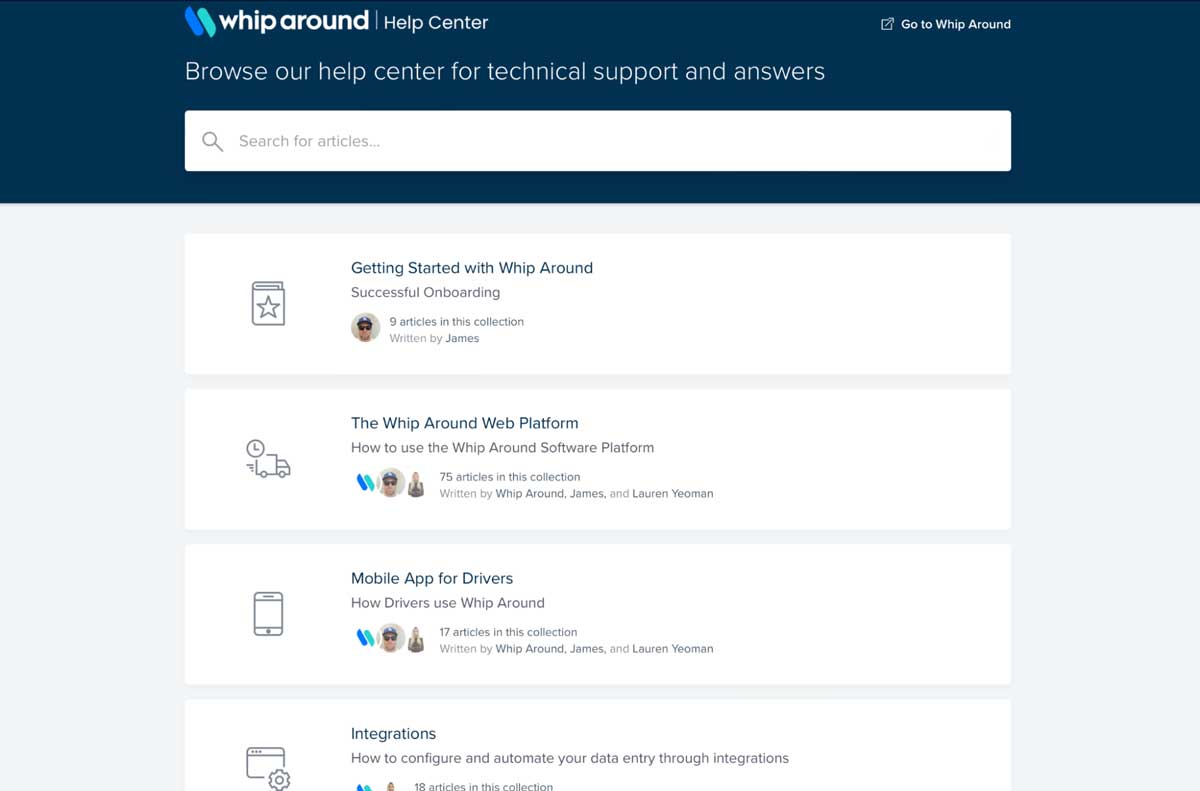The image size is (1200, 791).
Task: Click the Successful Onboarding description text
Action: click(x=425, y=292)
